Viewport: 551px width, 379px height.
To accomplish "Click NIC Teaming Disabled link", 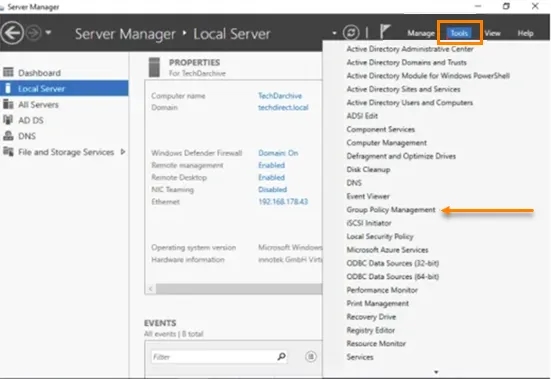I will coord(273,189).
